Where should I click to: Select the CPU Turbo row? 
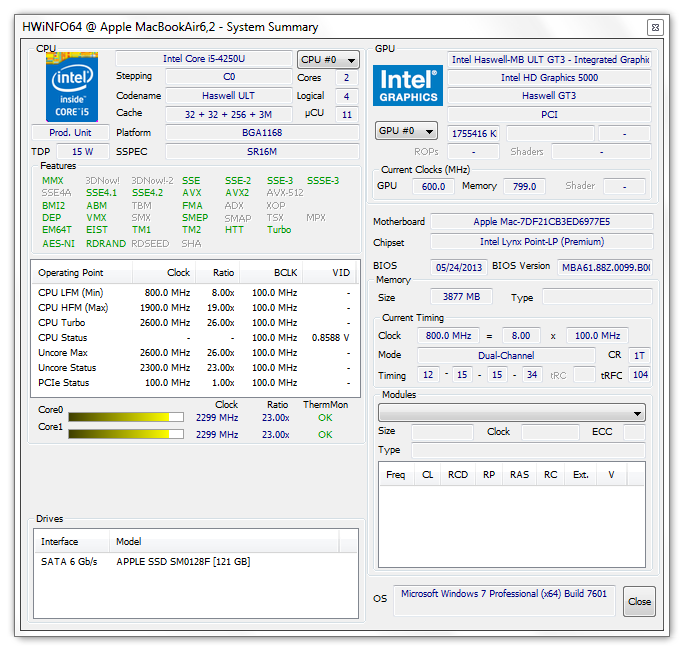pyautogui.click(x=195, y=323)
